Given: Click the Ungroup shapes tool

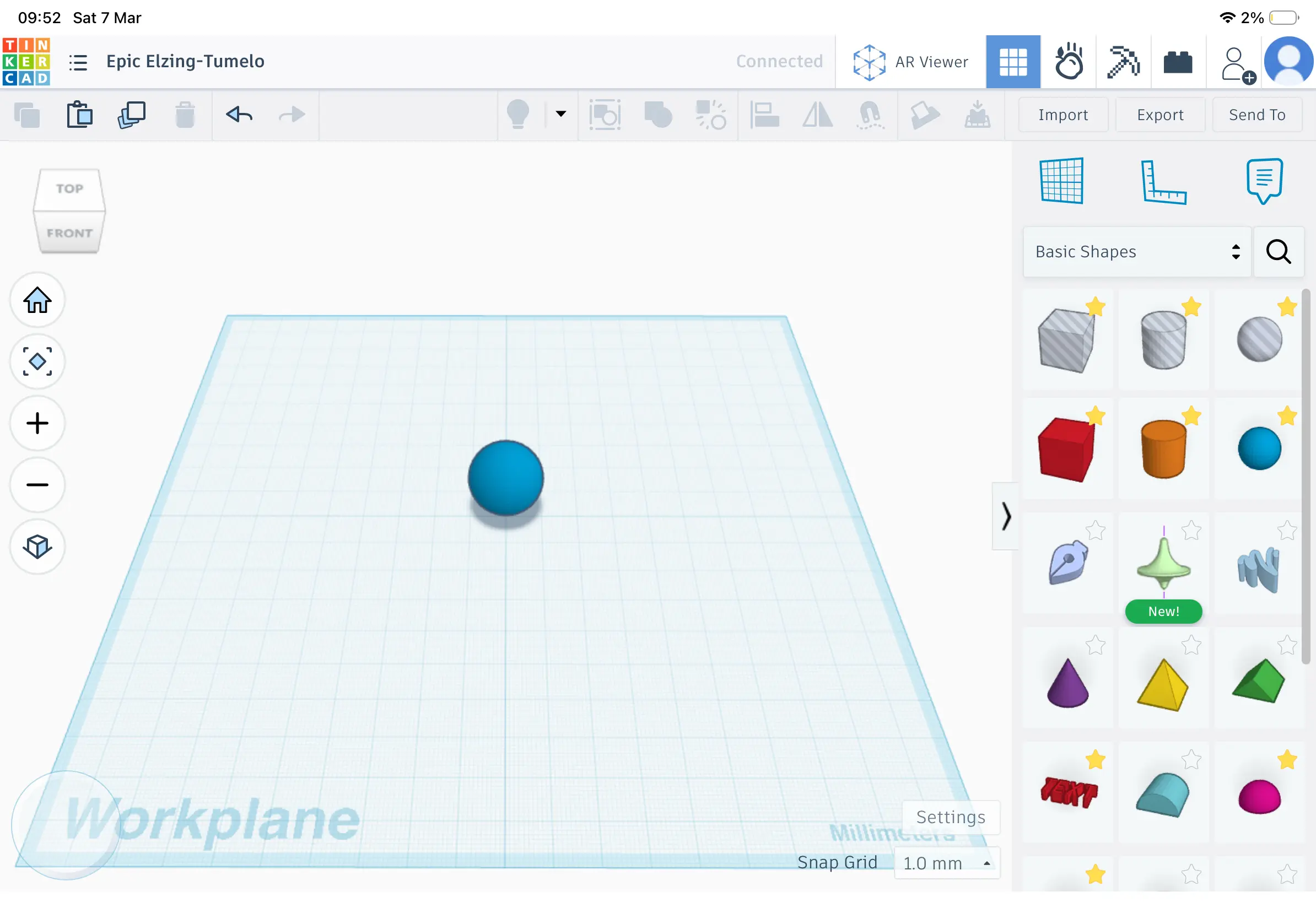Looking at the screenshot, I should click(711, 115).
